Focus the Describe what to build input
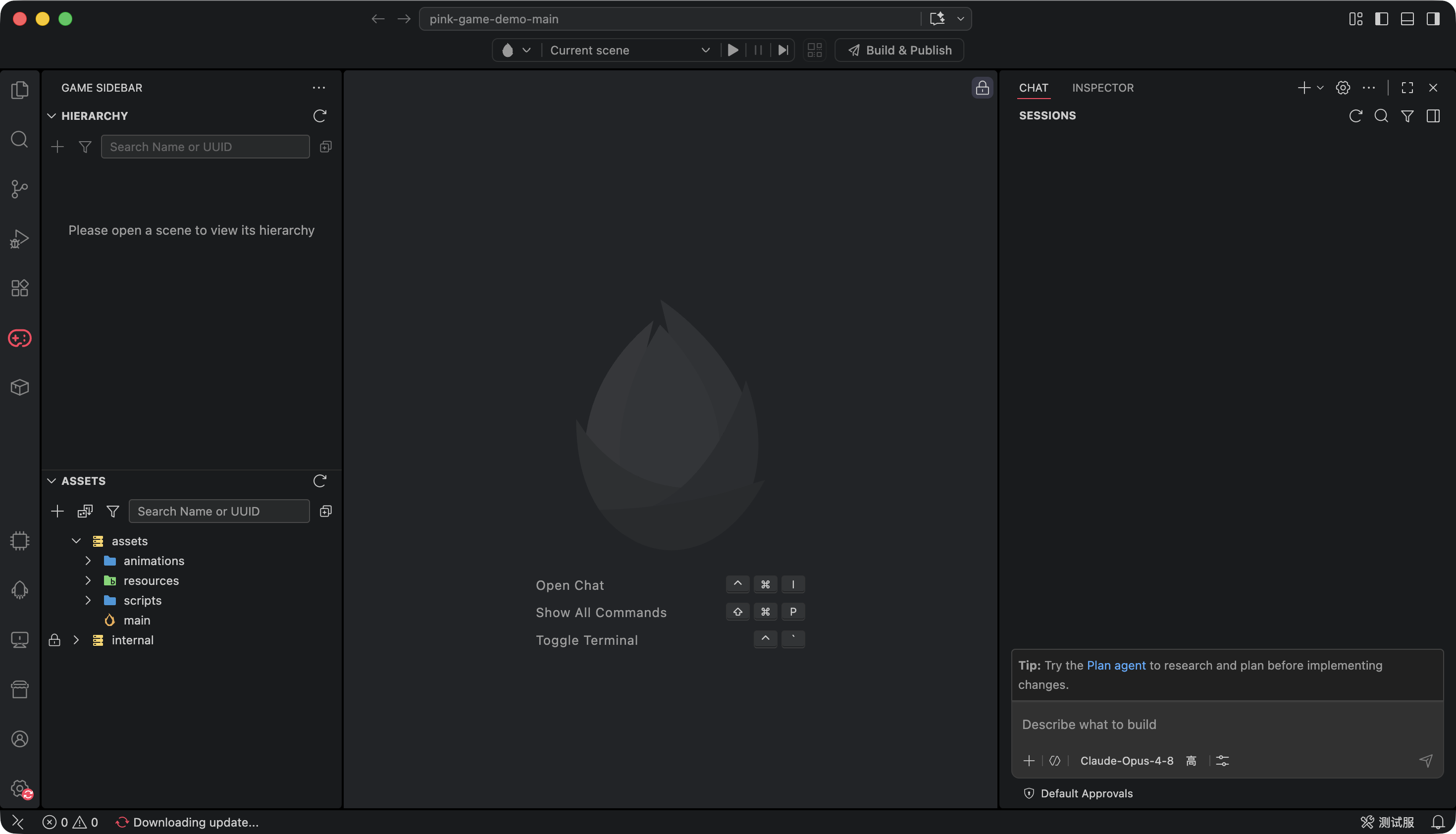Image resolution: width=1456 pixels, height=834 pixels. (x=1226, y=725)
